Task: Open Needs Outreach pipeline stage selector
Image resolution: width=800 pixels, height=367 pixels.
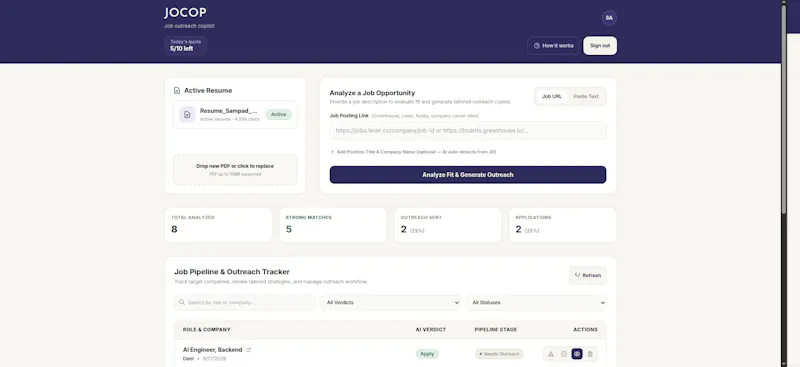Action: (x=499, y=354)
